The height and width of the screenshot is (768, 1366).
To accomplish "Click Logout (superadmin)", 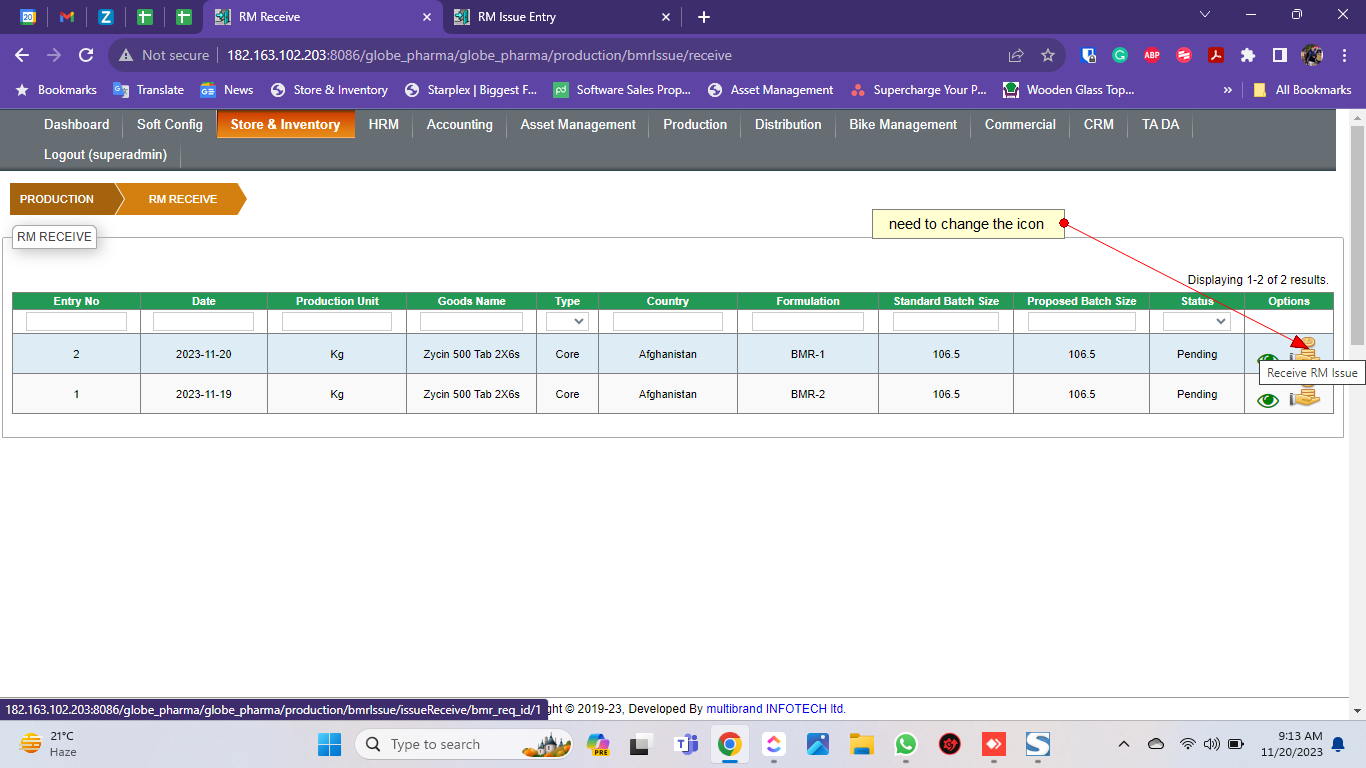I will point(105,154).
